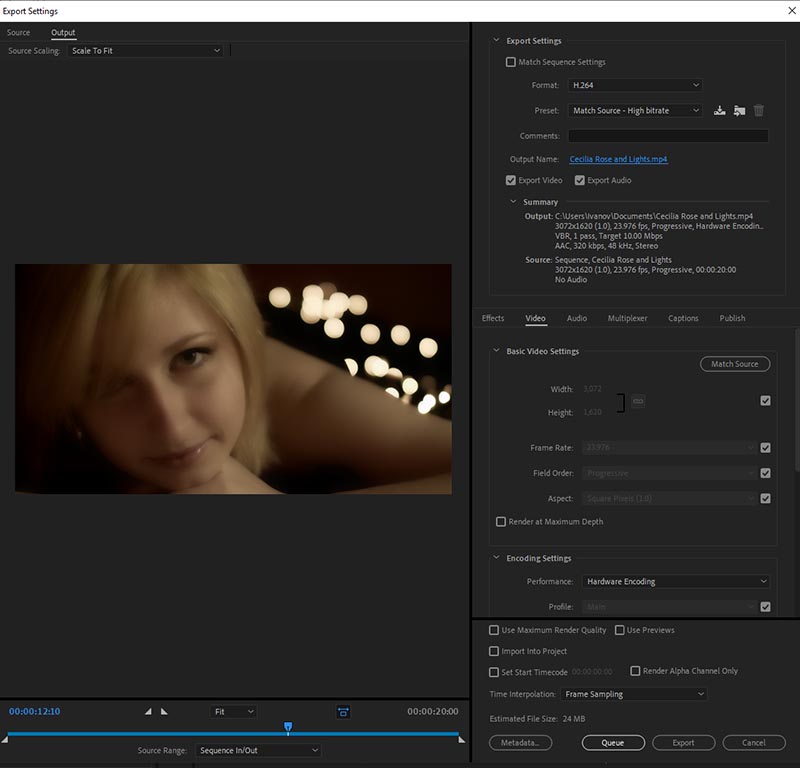This screenshot has width=800, height=768.
Task: Click the video preview frame
Action: (233, 379)
